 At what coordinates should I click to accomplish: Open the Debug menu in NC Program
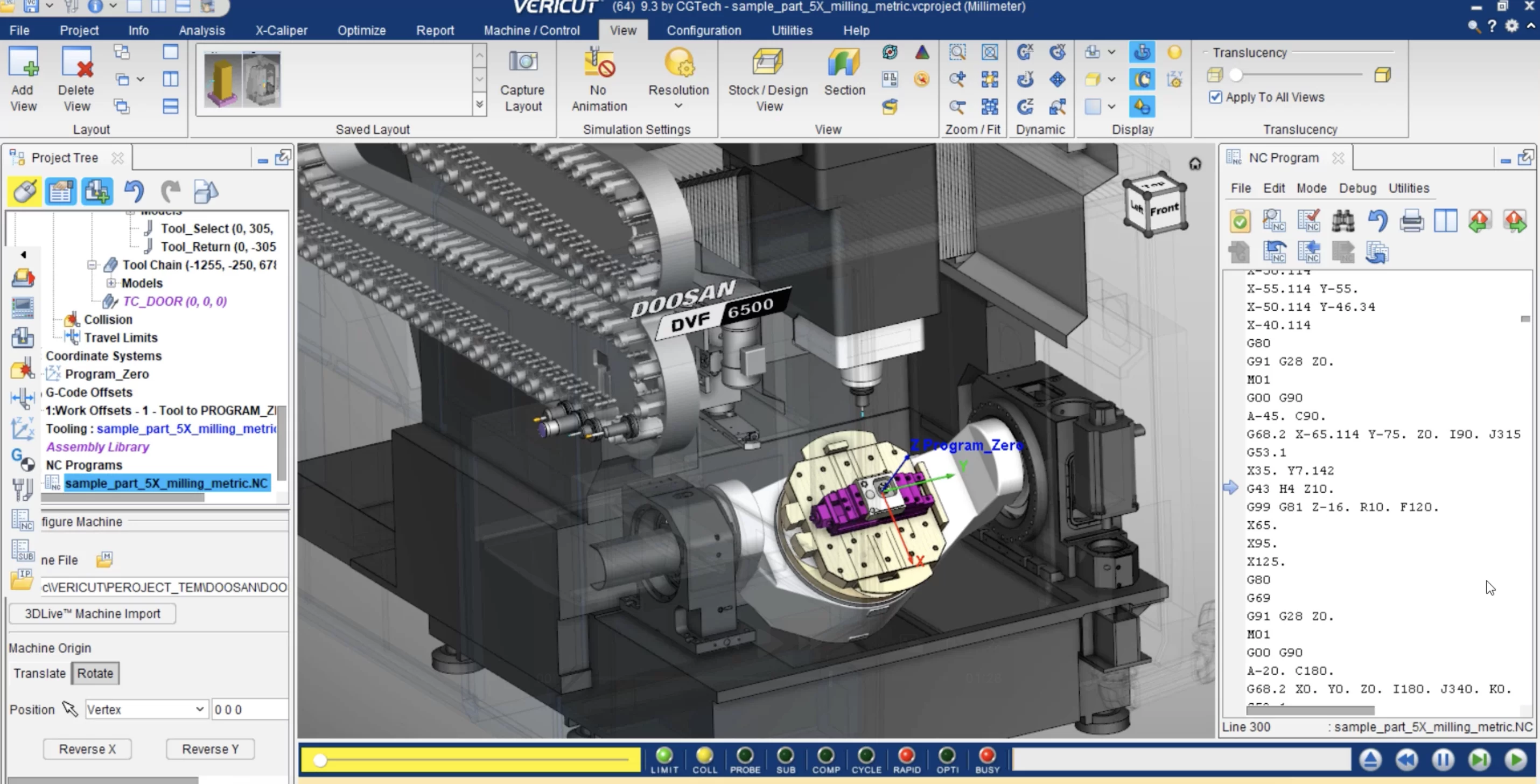click(1357, 188)
